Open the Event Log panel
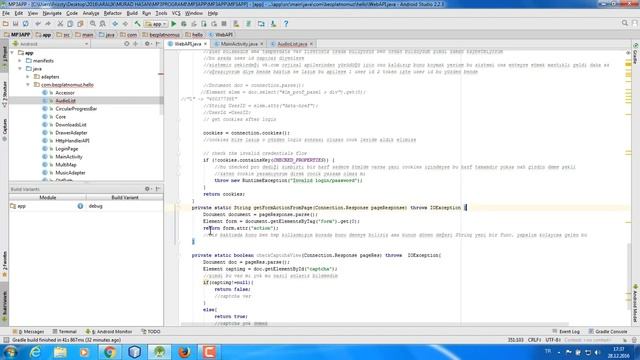Image resolution: width=640 pixels, height=360 pixels. click(x=566, y=331)
